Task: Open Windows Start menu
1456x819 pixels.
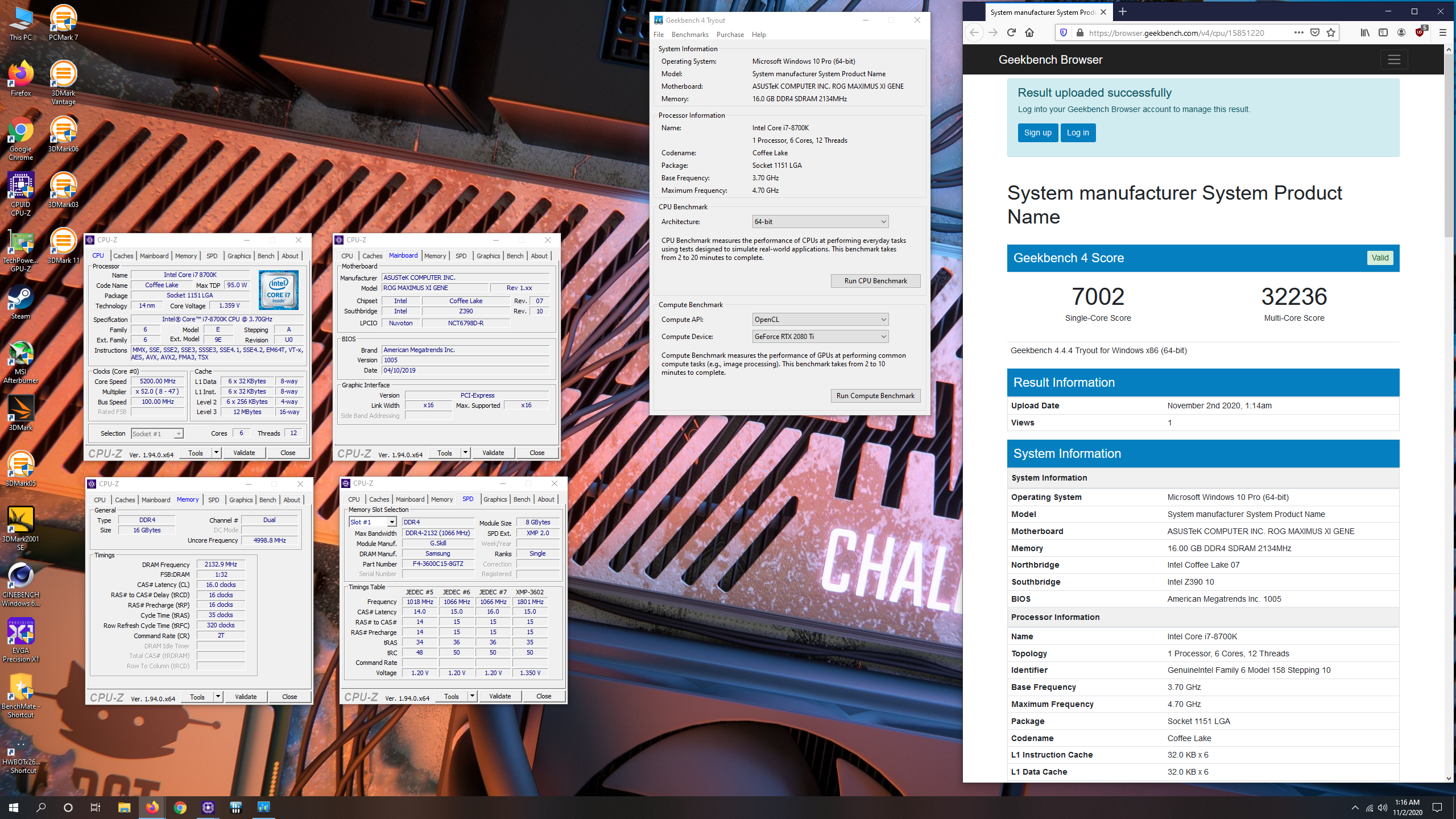Action: click(14, 807)
